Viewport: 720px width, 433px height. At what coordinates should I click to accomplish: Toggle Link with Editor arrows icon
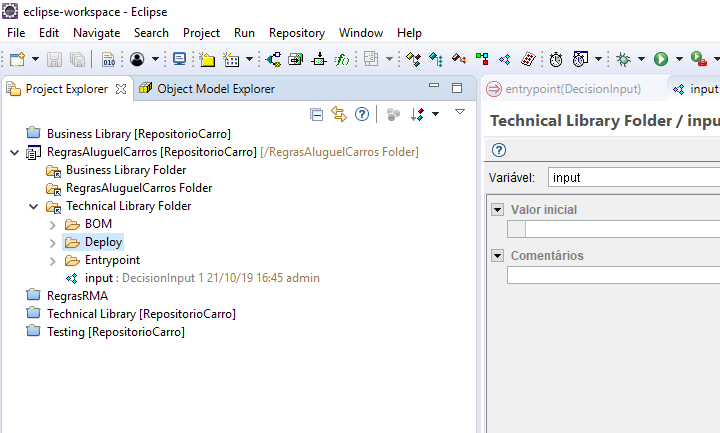coord(339,114)
